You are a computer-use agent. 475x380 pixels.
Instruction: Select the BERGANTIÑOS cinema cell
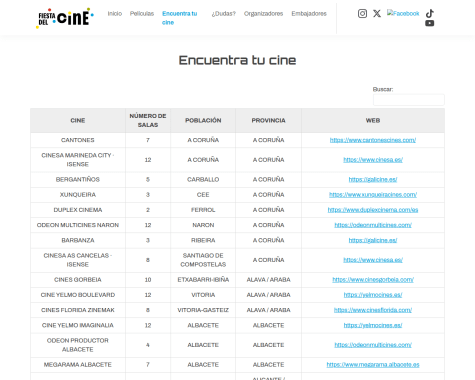pos(78,180)
